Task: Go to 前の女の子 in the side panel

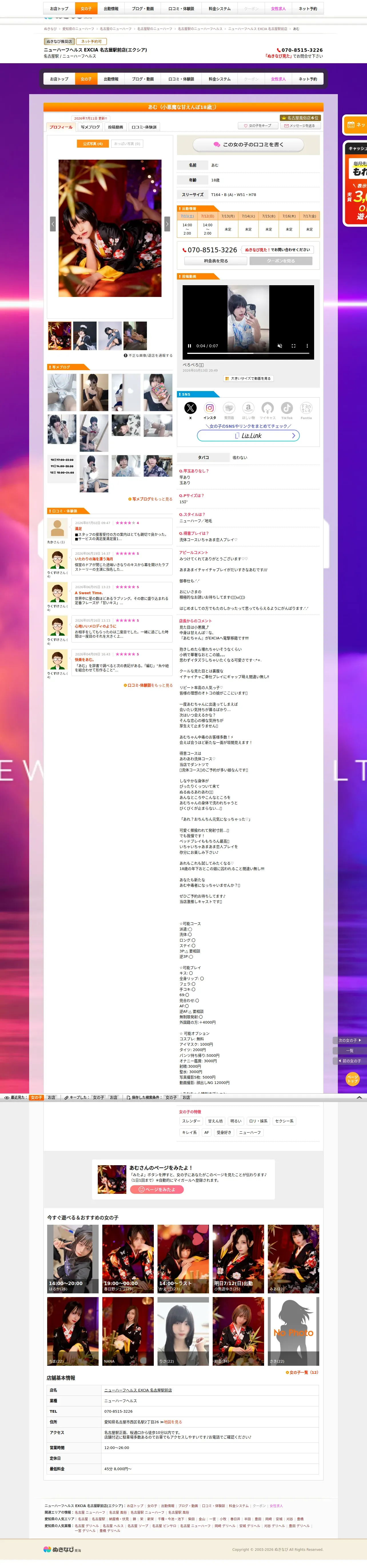Action: 350,1061
